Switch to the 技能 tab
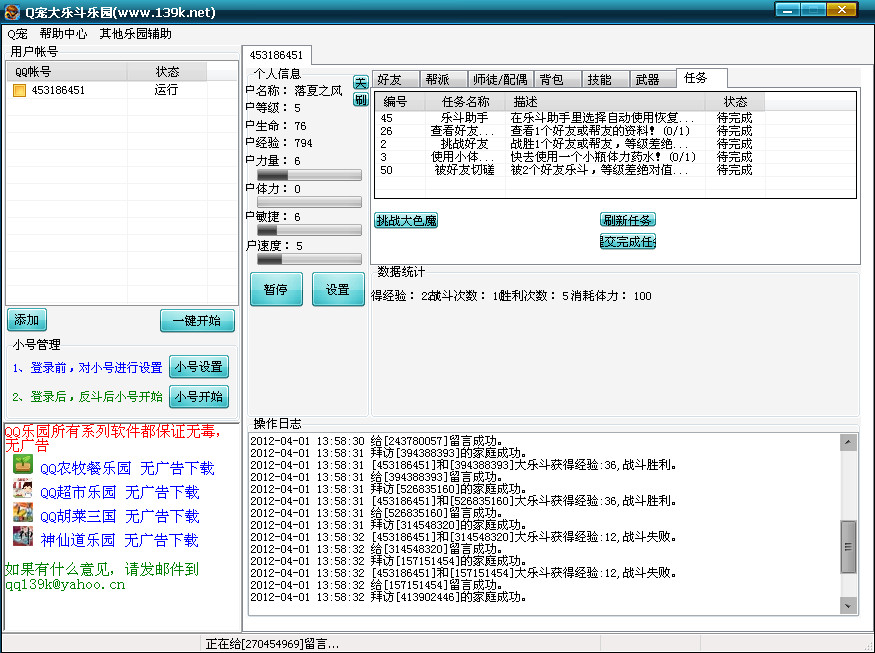The height and width of the screenshot is (653, 875). [x=605, y=79]
